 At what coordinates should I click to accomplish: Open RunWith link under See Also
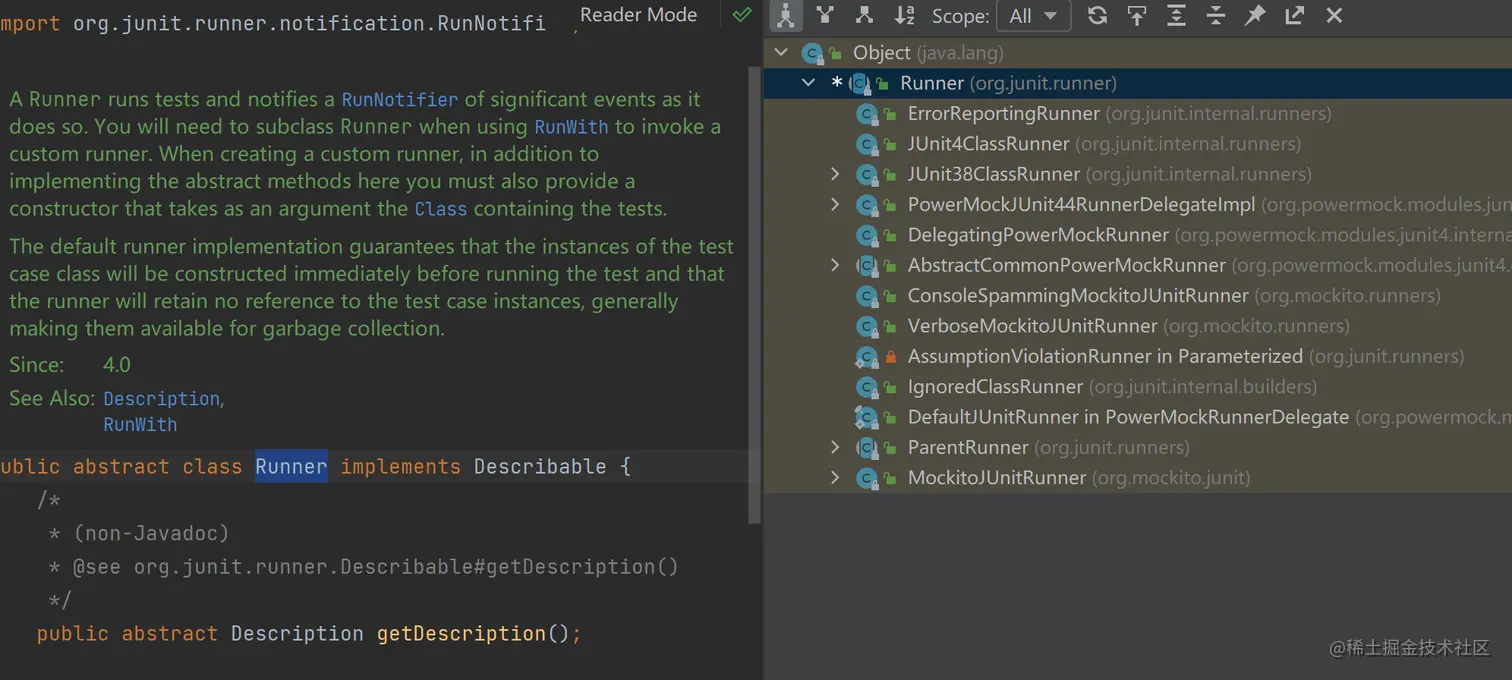(x=140, y=424)
